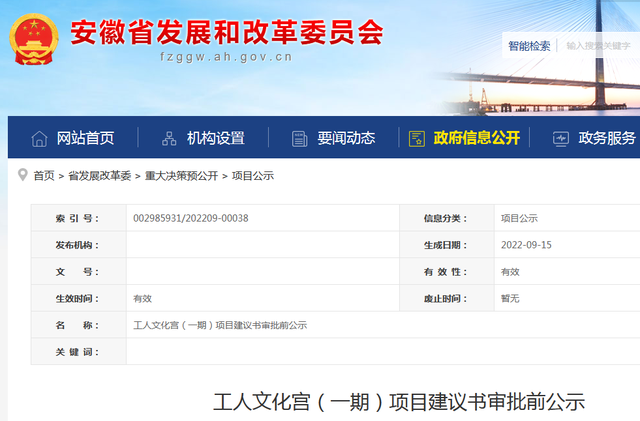Viewport: 640px width, 421px height.
Task: Open the 政府信息公开 navigation menu item
Action: click(x=477, y=138)
